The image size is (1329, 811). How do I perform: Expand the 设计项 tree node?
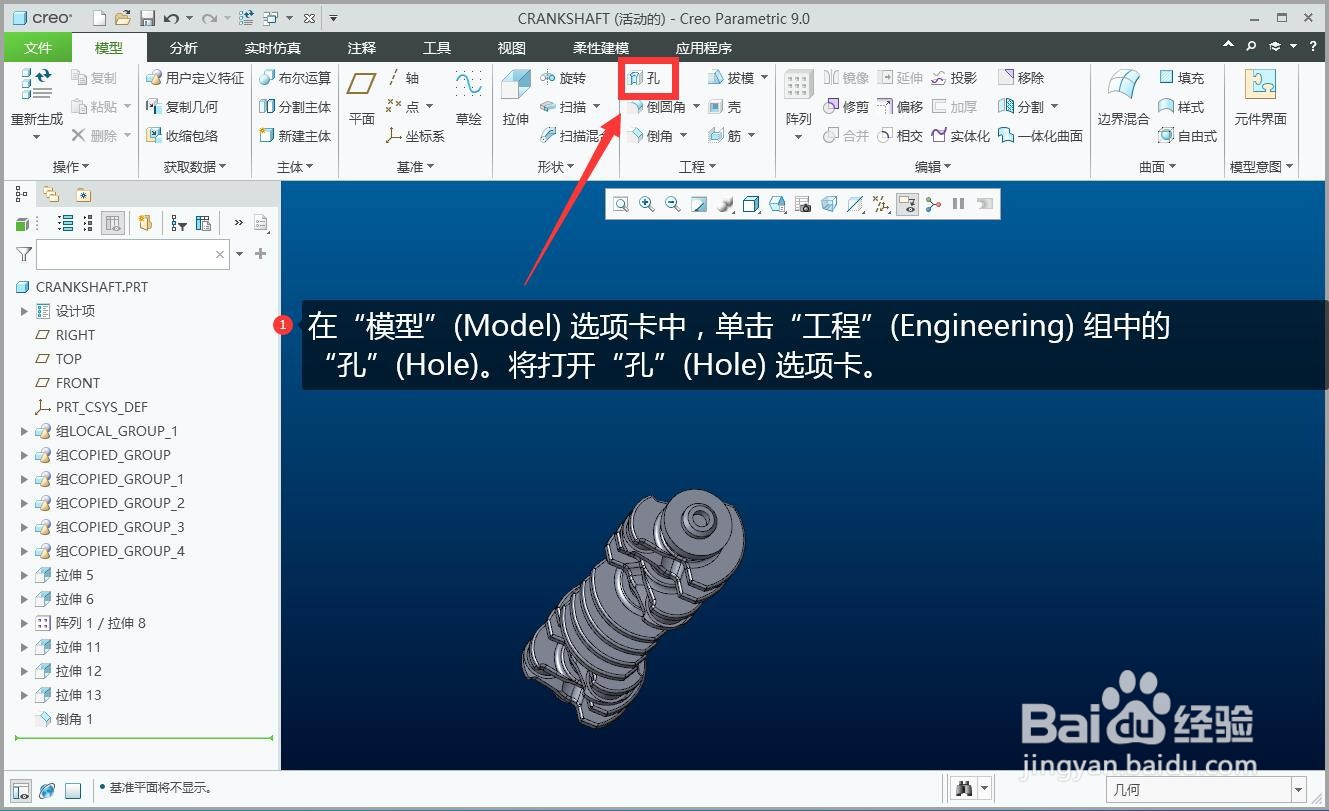coord(24,311)
